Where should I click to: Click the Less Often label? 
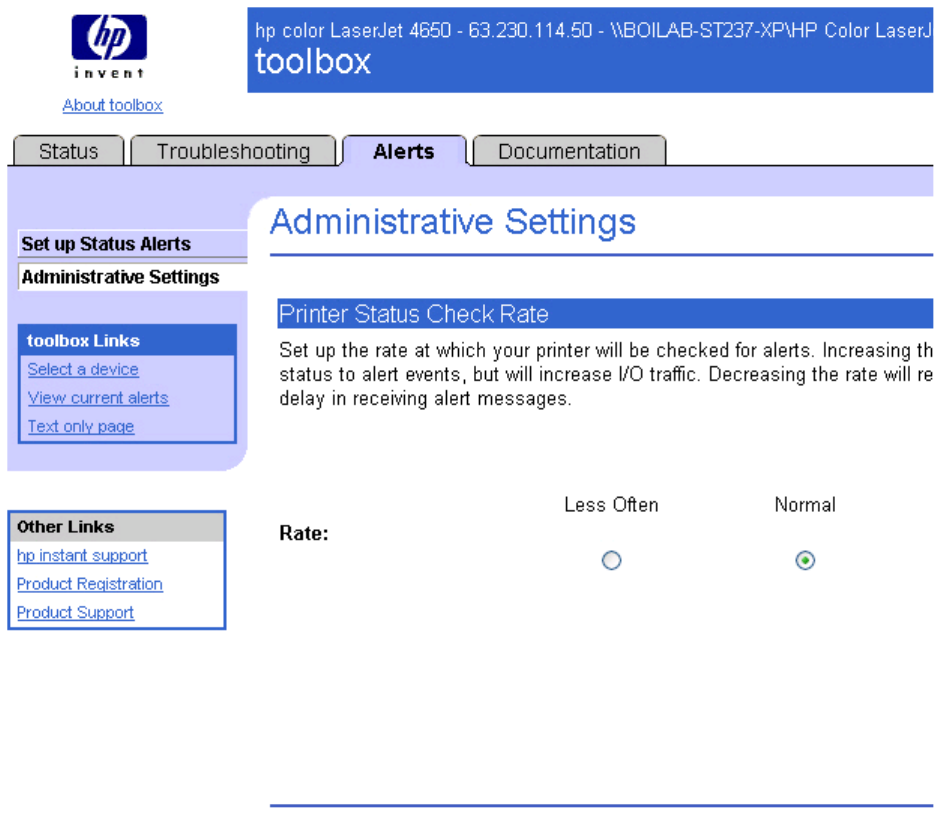click(611, 505)
